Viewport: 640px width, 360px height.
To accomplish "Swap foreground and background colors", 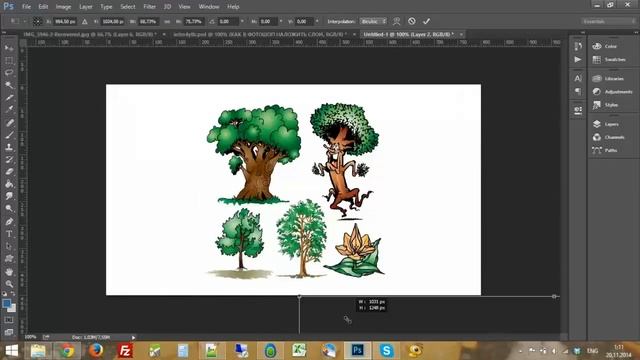I will tap(13, 293).
